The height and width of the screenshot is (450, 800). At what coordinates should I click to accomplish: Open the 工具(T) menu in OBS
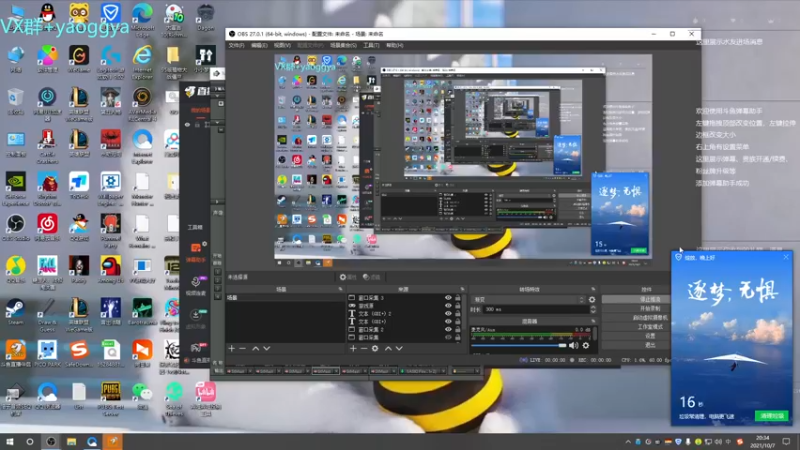pyautogui.click(x=371, y=45)
